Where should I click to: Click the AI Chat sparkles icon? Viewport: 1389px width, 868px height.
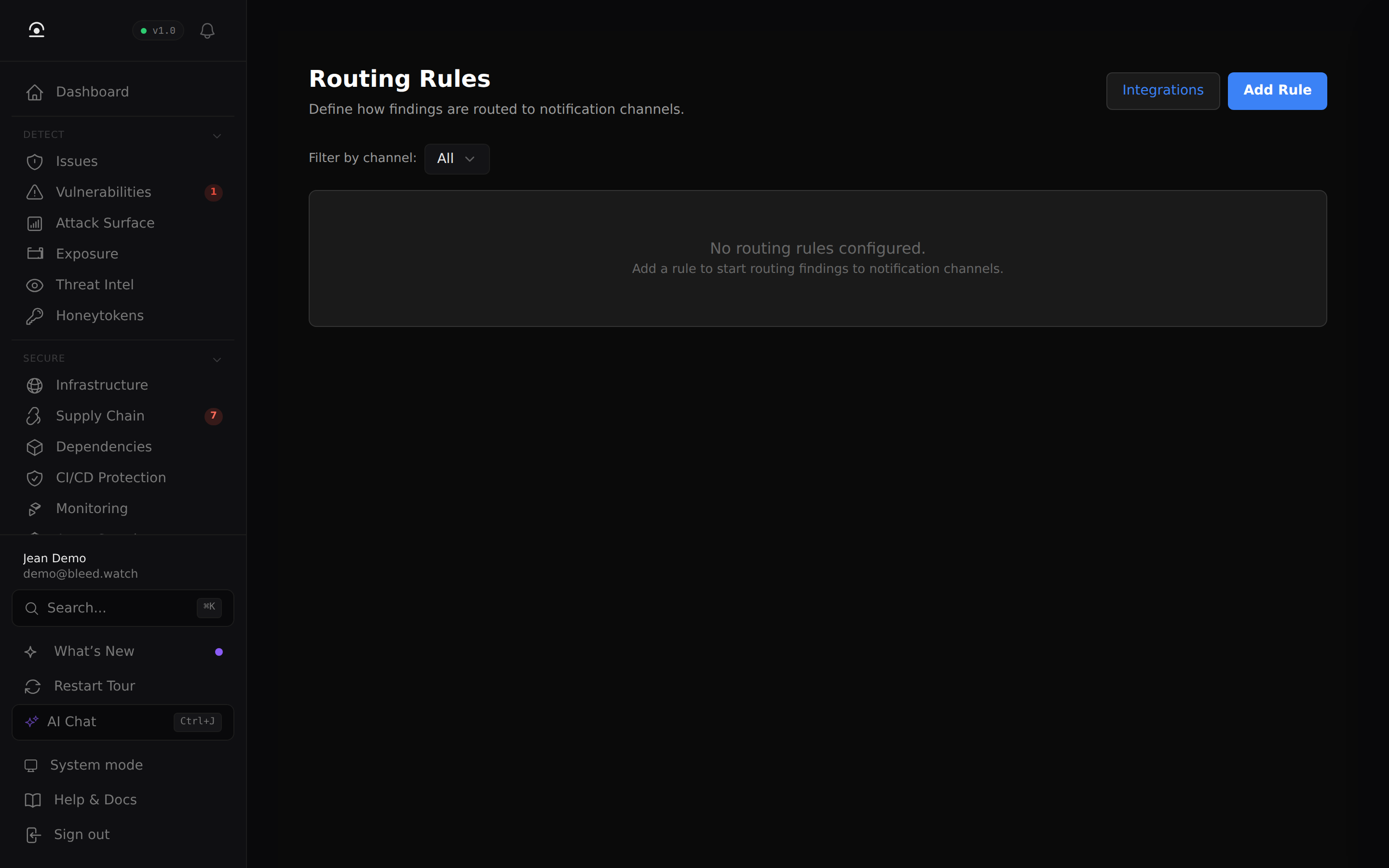(31, 721)
